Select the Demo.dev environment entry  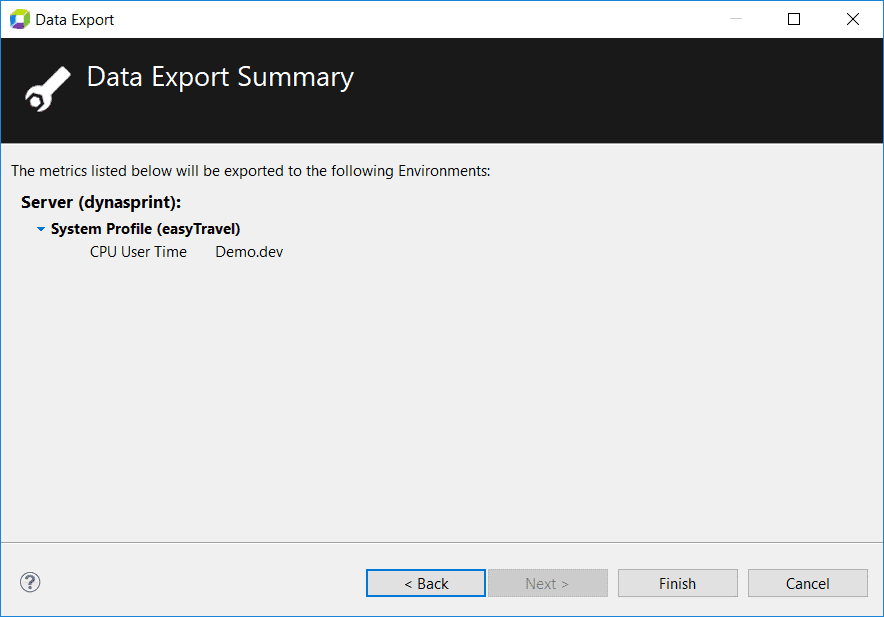point(249,252)
